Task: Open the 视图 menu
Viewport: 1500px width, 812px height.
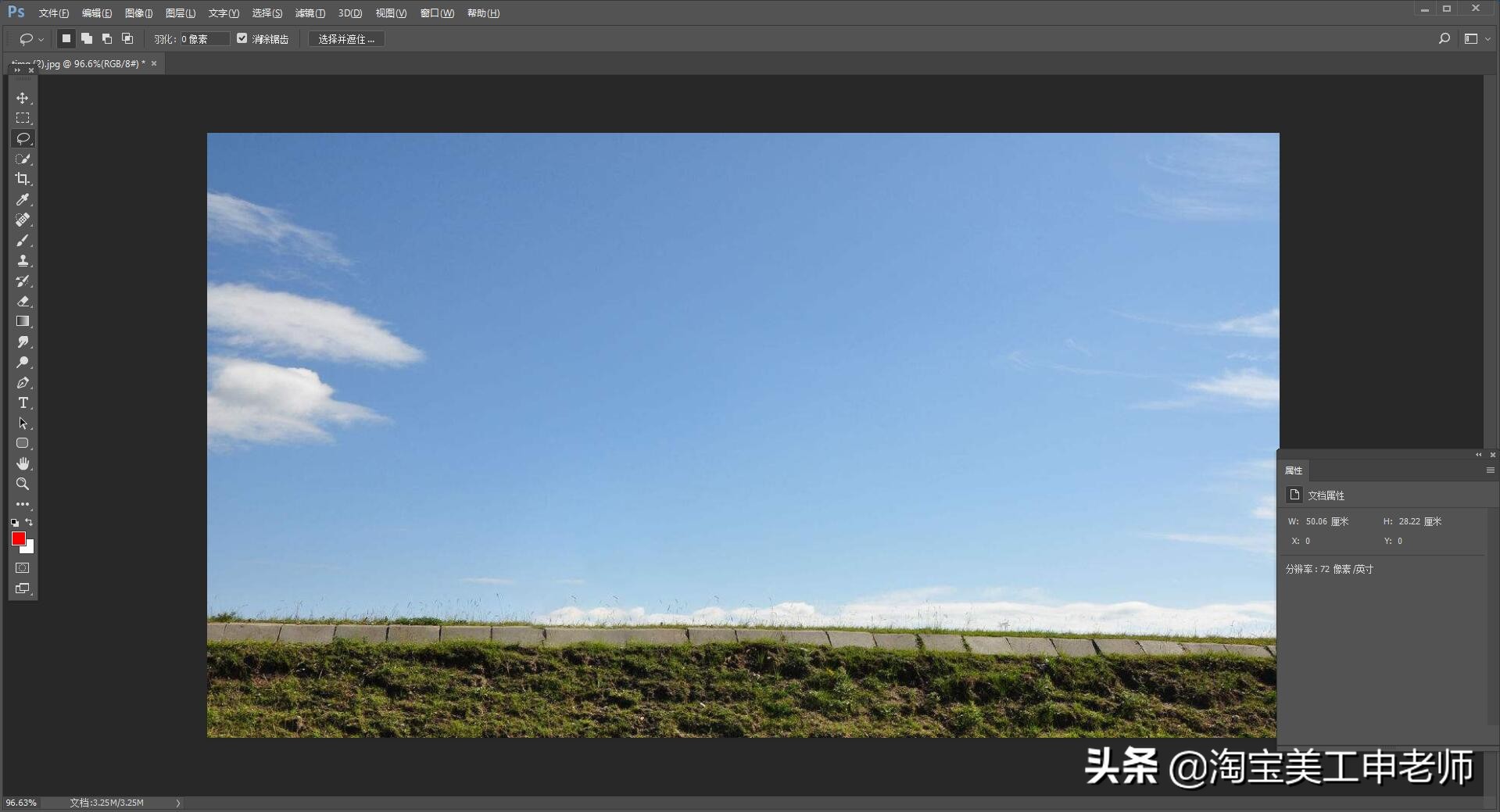Action: tap(391, 13)
